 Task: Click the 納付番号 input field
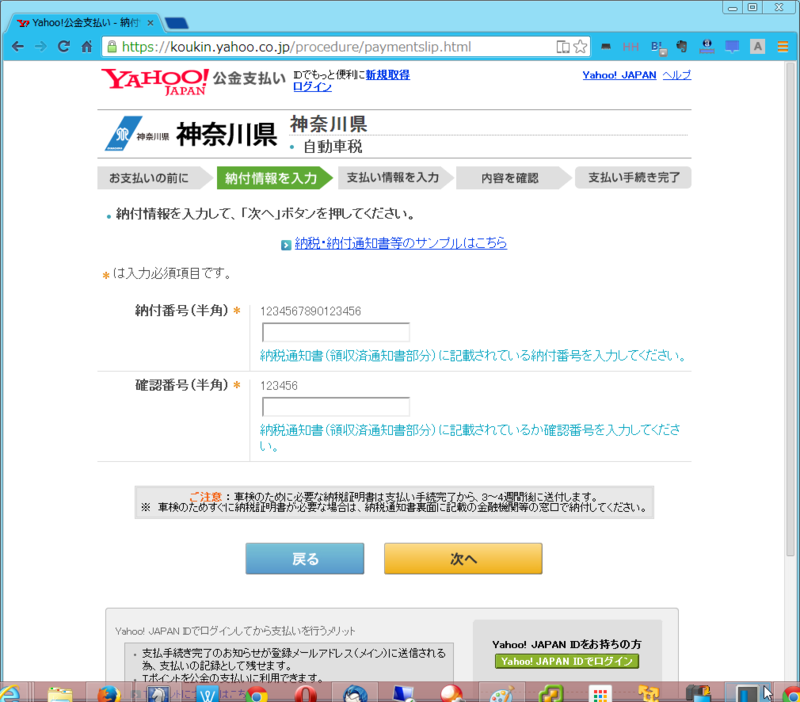coord(336,332)
